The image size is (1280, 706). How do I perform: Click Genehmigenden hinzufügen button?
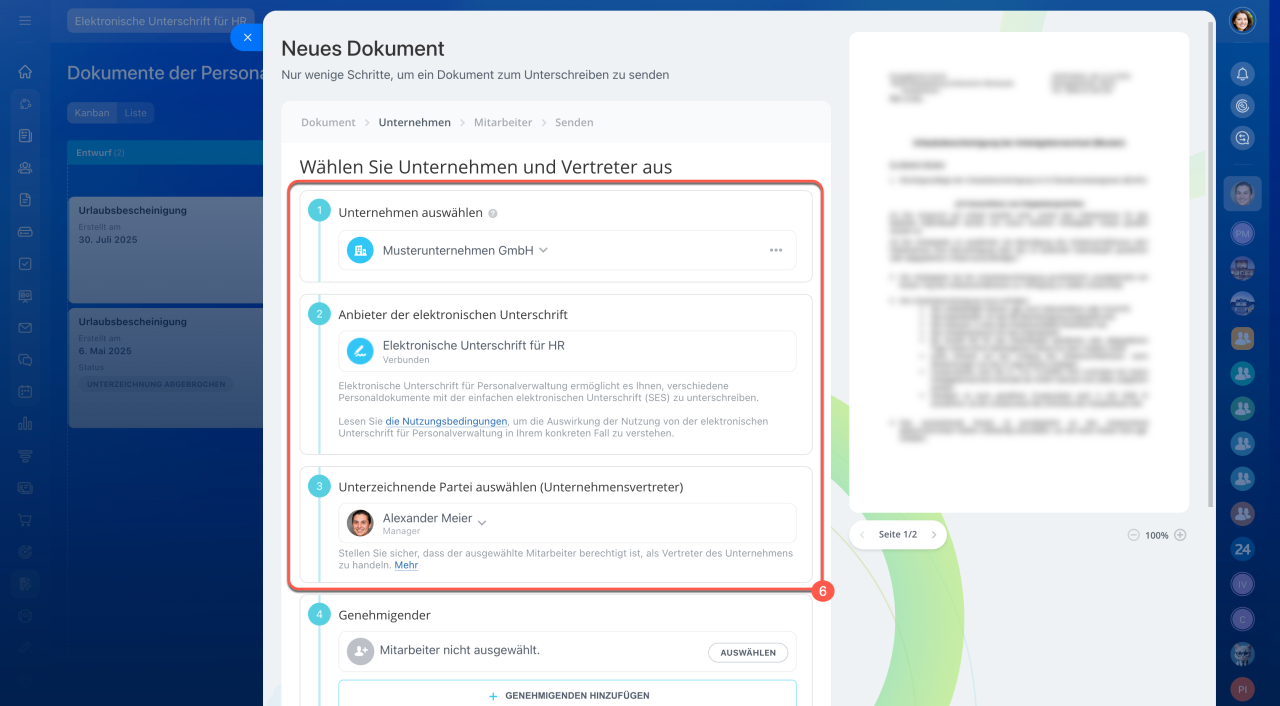[567, 695]
